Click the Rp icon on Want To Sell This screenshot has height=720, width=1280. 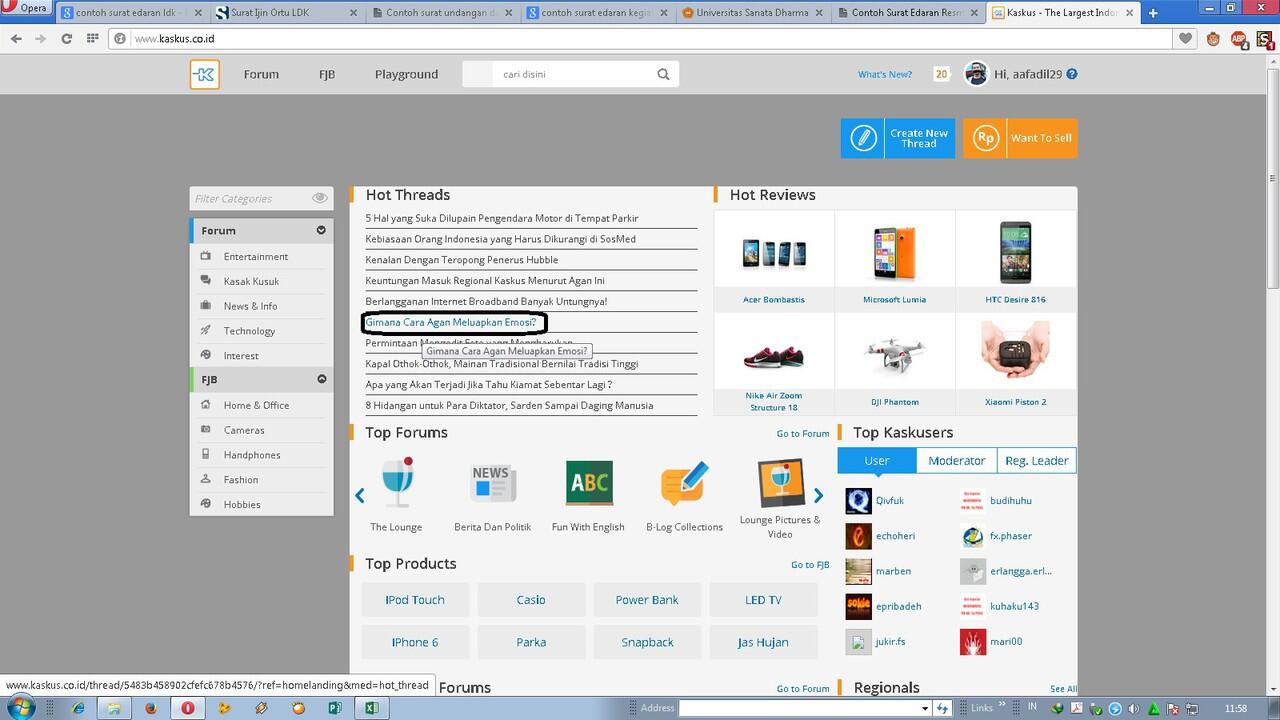pyautogui.click(x=985, y=138)
